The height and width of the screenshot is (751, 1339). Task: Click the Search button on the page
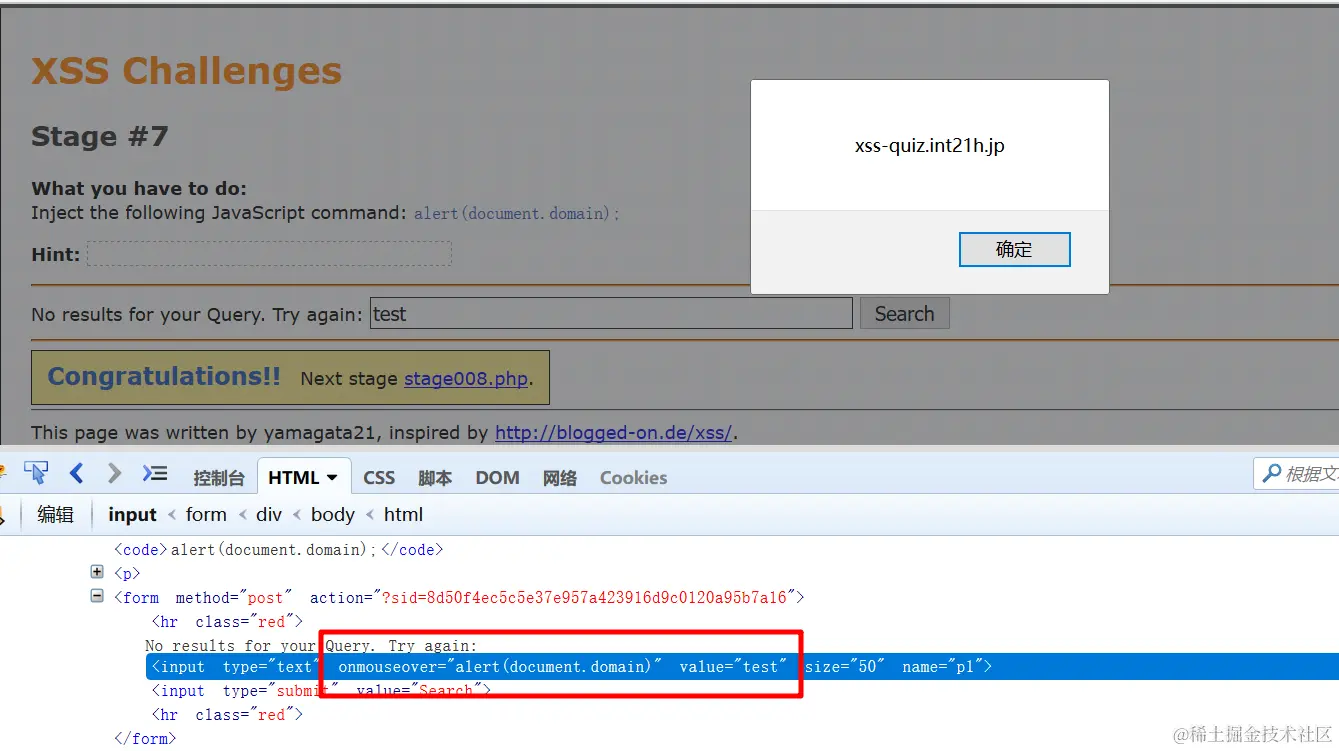904,314
